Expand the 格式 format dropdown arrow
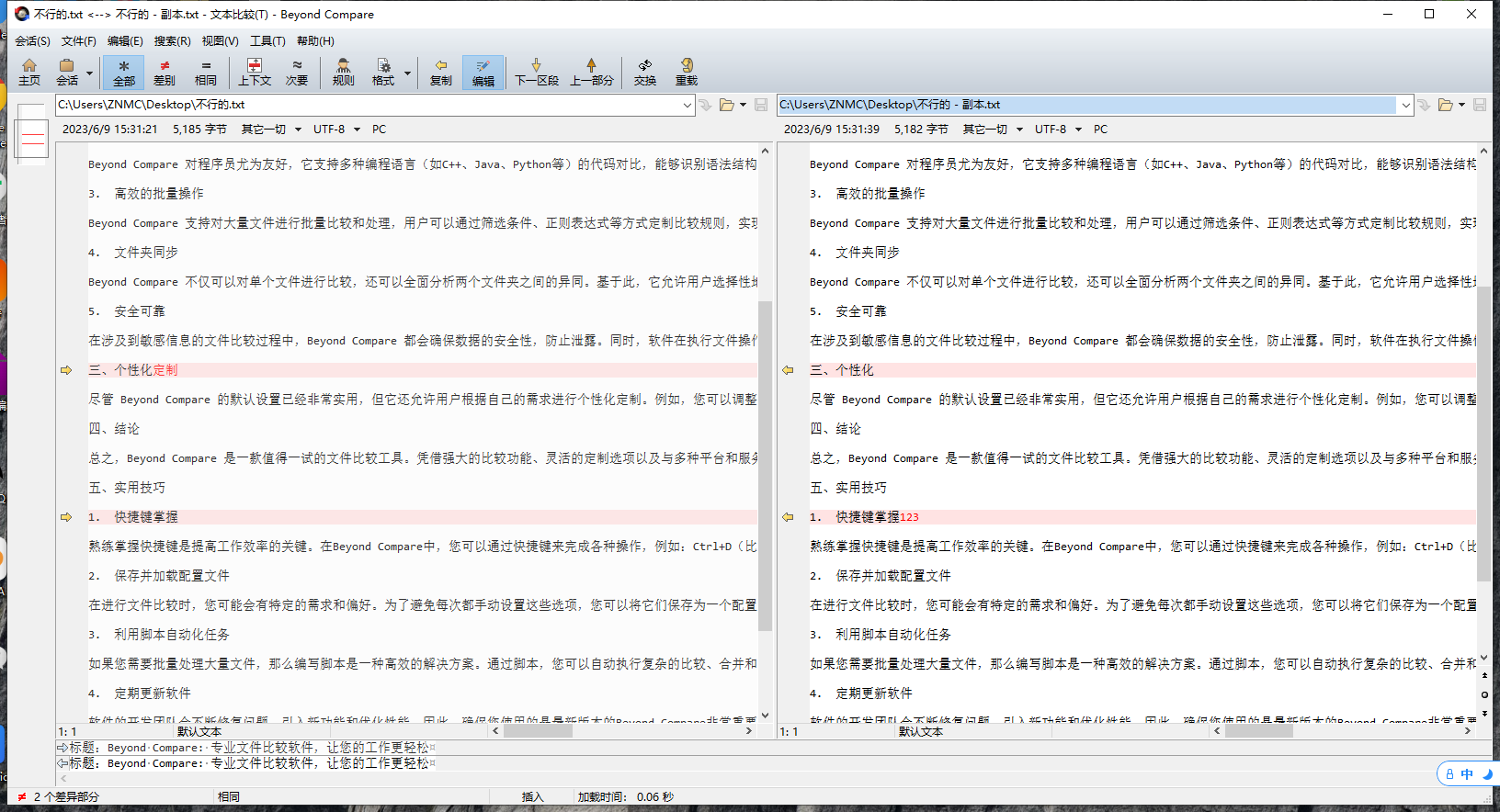This screenshot has width=1500, height=812. 407,73
